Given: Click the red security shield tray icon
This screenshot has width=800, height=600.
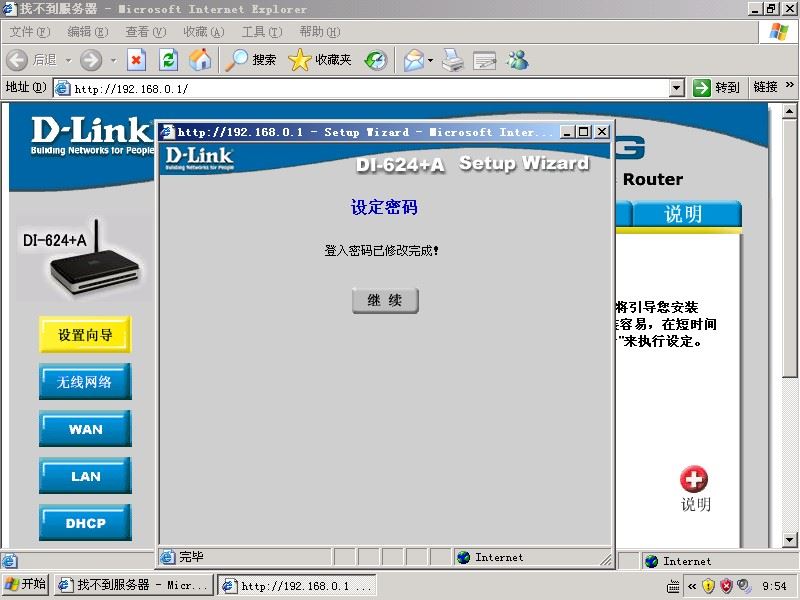Looking at the screenshot, I should click(726, 586).
